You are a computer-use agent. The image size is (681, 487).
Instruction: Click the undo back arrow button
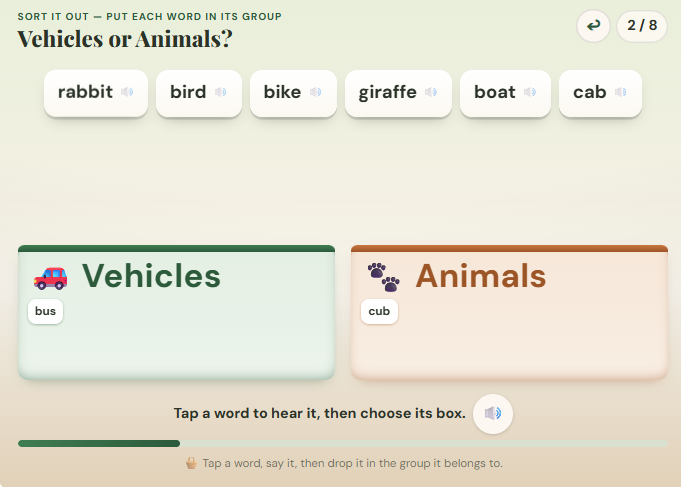593,26
